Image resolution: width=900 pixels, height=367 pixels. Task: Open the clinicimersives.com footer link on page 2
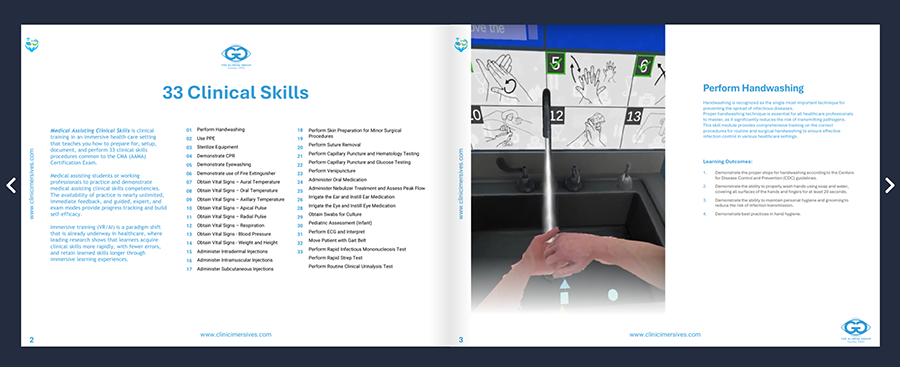tap(236, 334)
